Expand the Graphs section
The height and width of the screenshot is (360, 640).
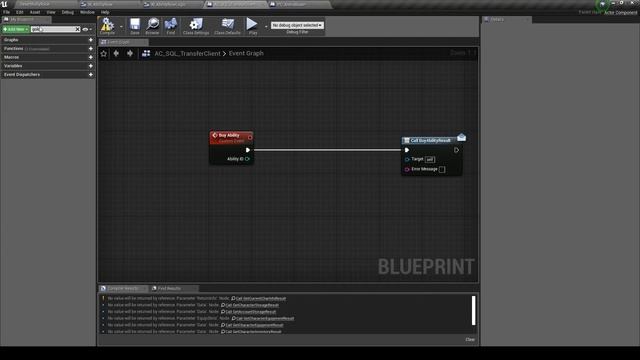[11, 40]
